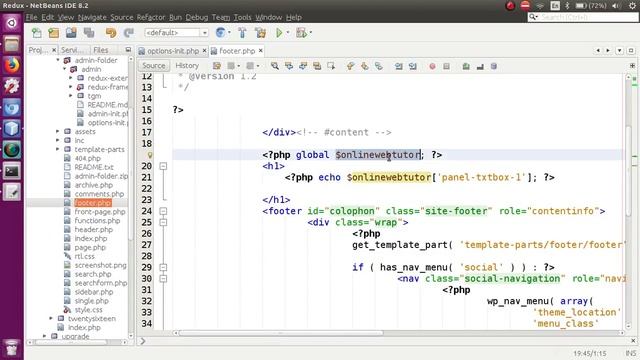640x360 pixels.
Task: Open the project configuration <default> dropdown
Action: pos(176,33)
